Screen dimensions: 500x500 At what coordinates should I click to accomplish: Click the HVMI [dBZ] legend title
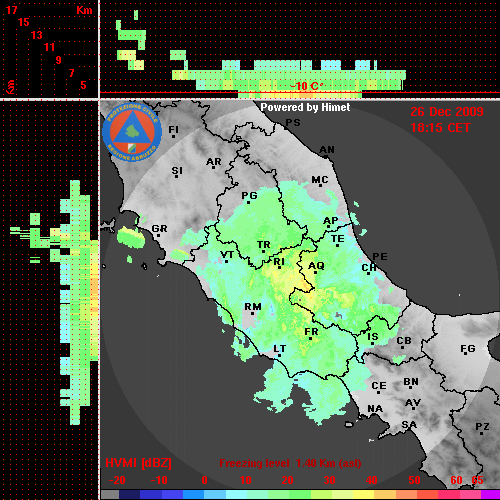point(138,463)
